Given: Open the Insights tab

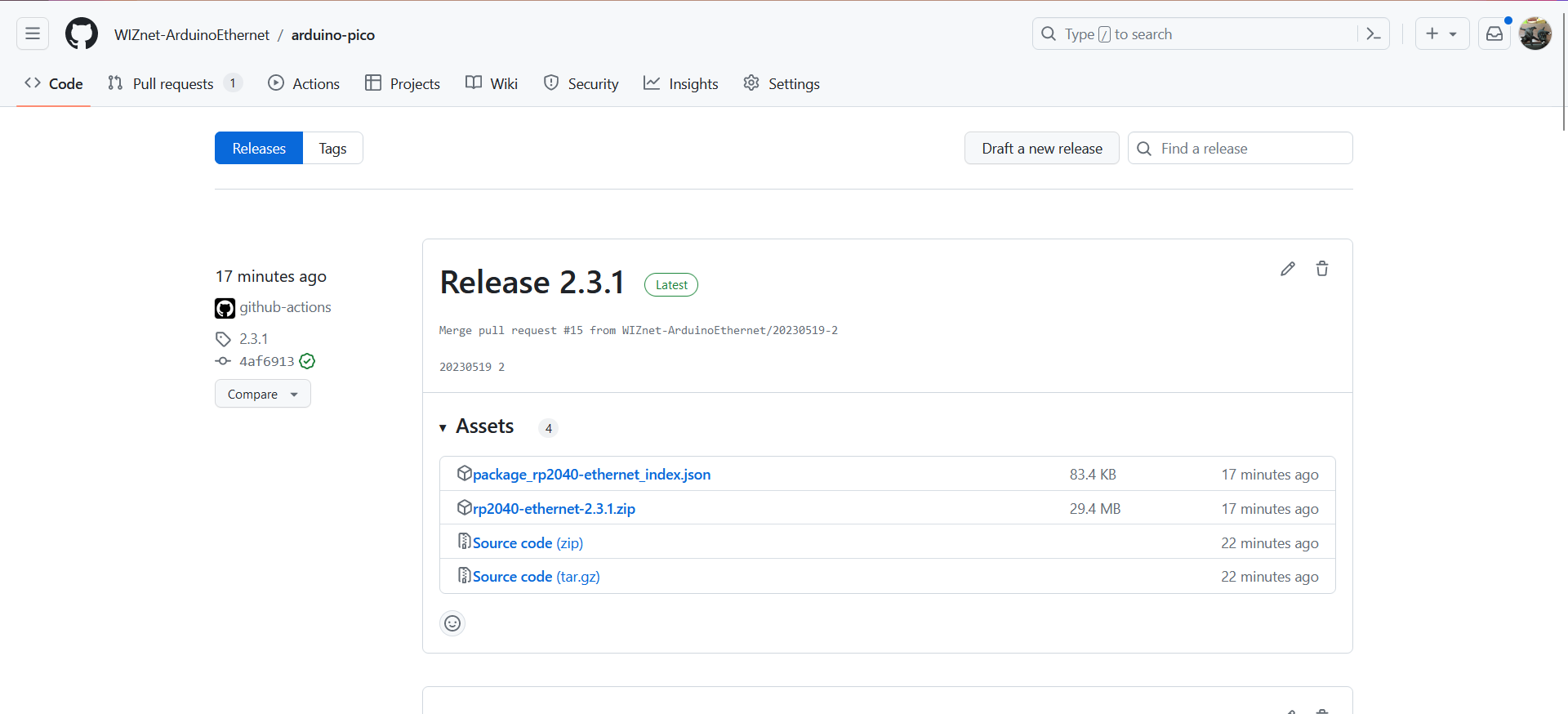Looking at the screenshot, I should [x=681, y=83].
